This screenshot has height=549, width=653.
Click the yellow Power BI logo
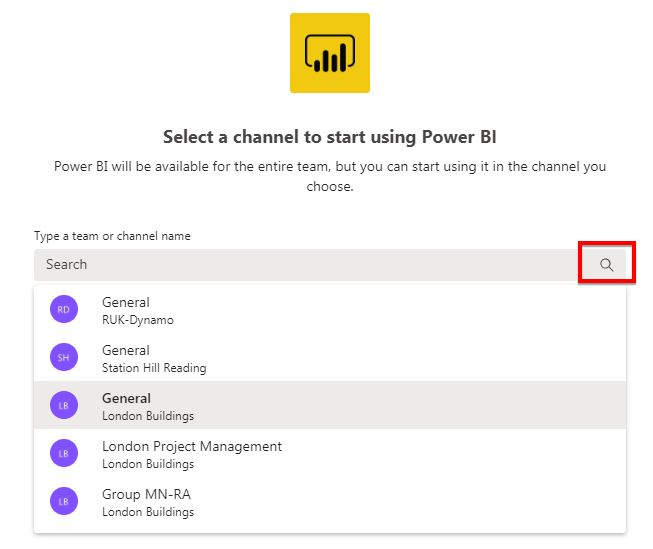(x=330, y=53)
